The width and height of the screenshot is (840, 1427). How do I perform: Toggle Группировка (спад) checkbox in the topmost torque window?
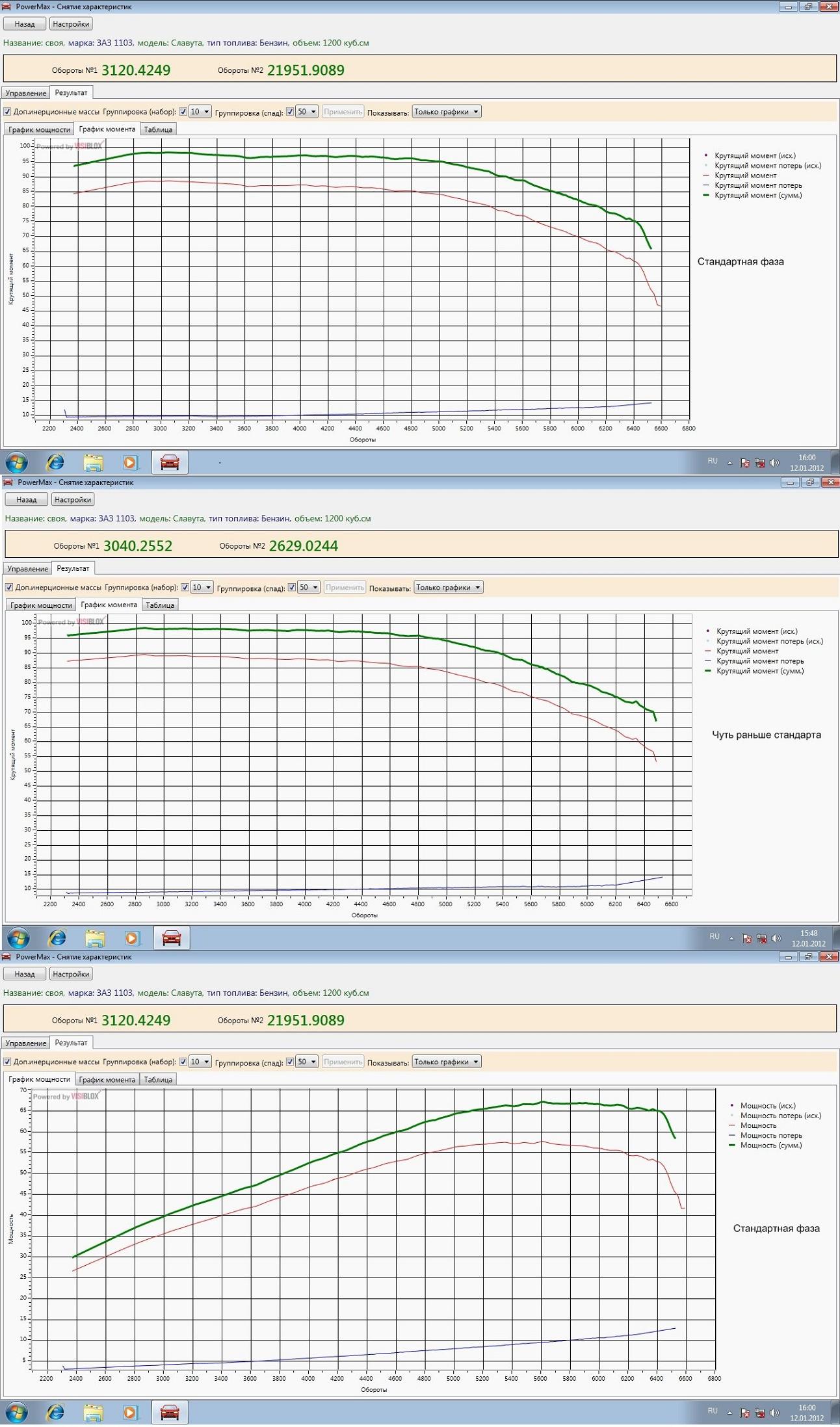[290, 112]
